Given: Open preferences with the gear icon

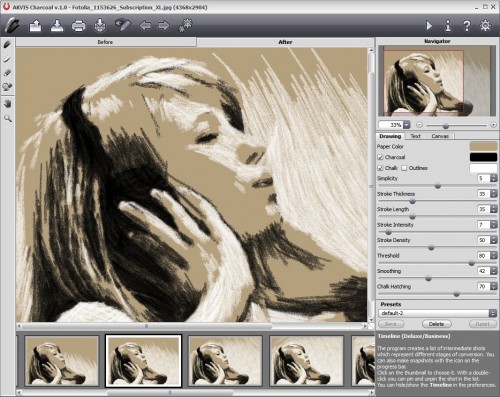Looking at the screenshot, I should click(x=485, y=26).
